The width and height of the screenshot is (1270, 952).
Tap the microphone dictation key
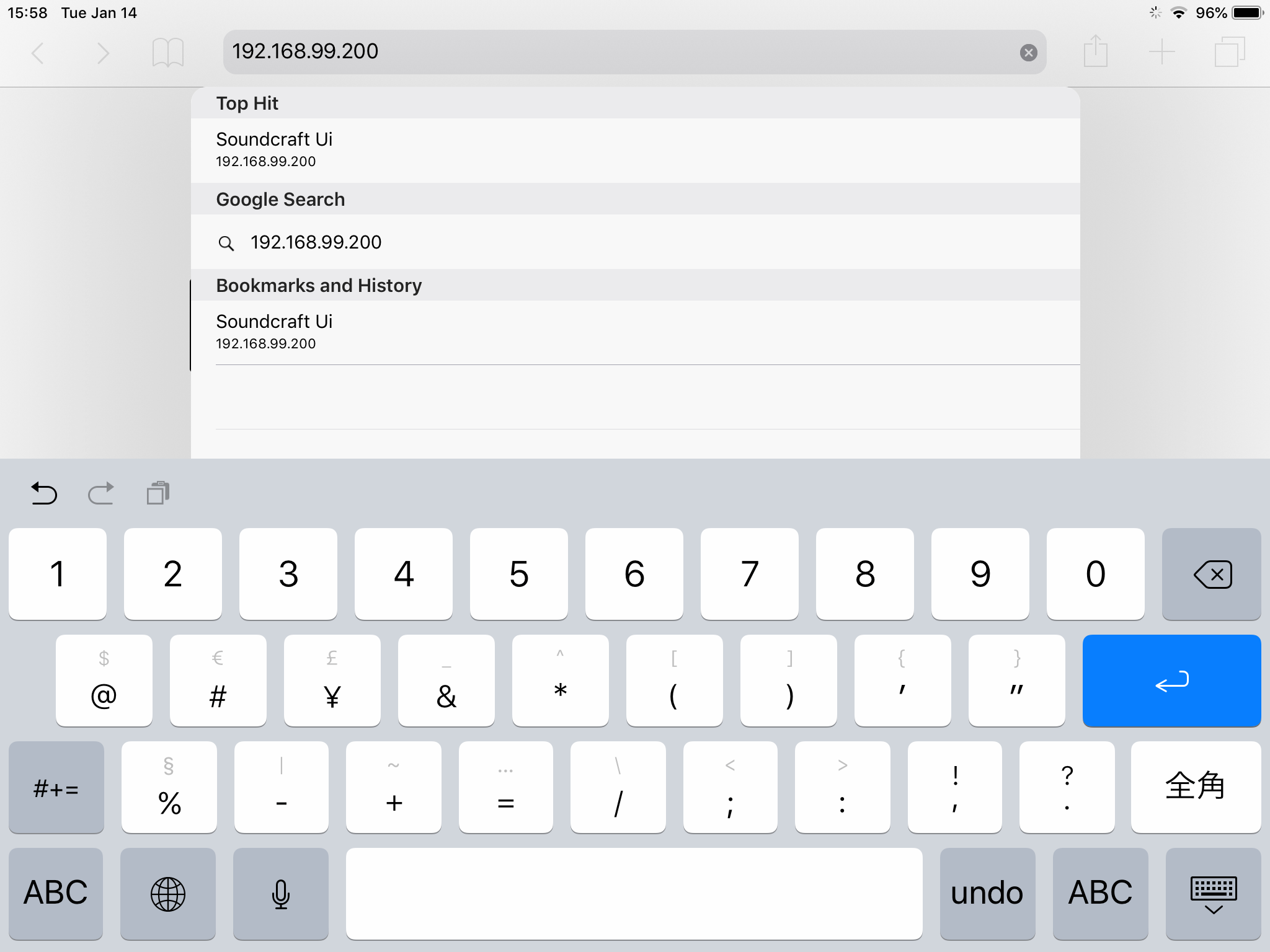[281, 894]
